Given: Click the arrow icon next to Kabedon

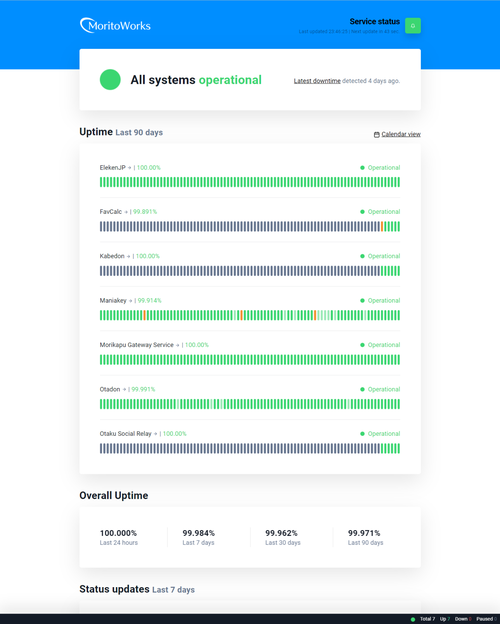Looking at the screenshot, I should click(128, 256).
